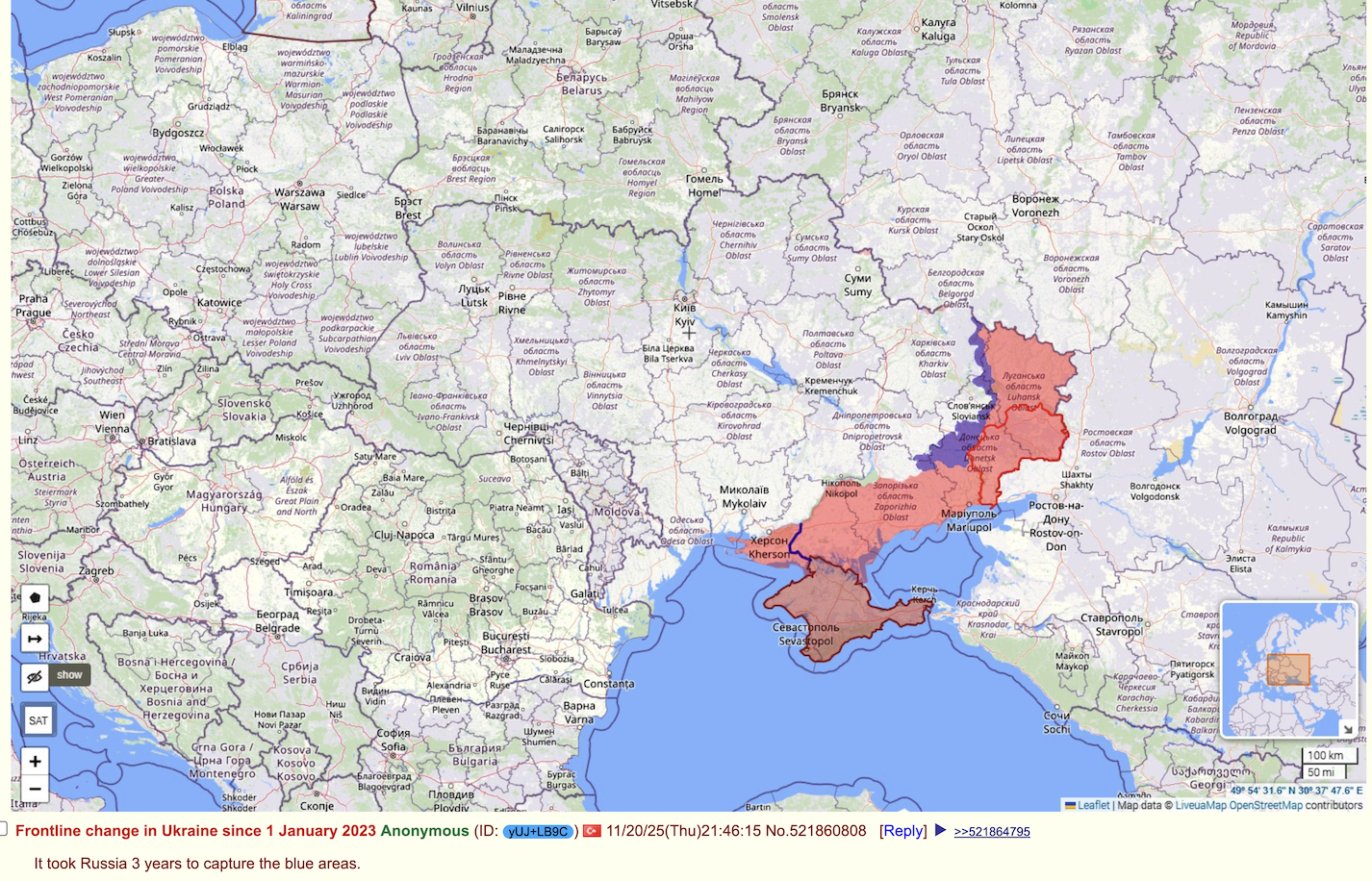Click the post timestamp 11/20/25(Thu)21:46:15
1372x881 pixels.
coord(683,831)
